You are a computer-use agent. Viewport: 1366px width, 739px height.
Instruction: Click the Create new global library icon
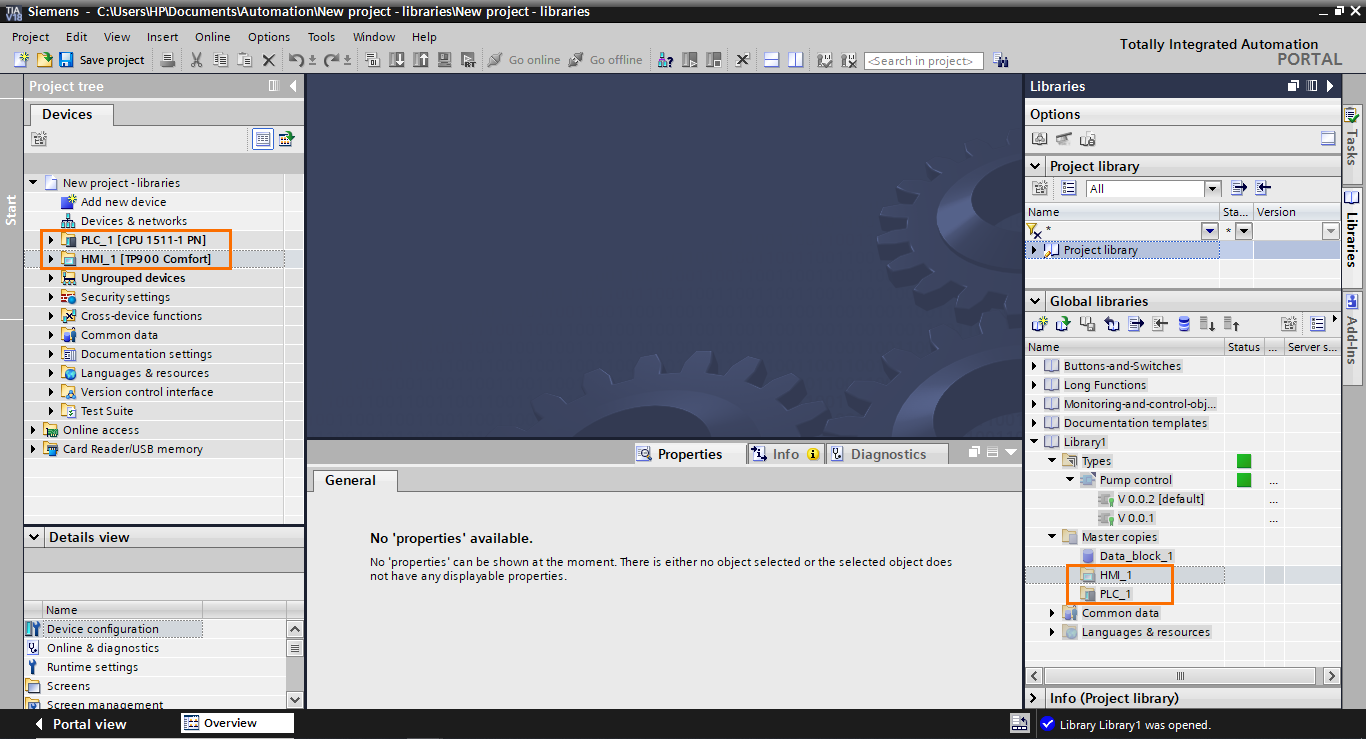1038,323
